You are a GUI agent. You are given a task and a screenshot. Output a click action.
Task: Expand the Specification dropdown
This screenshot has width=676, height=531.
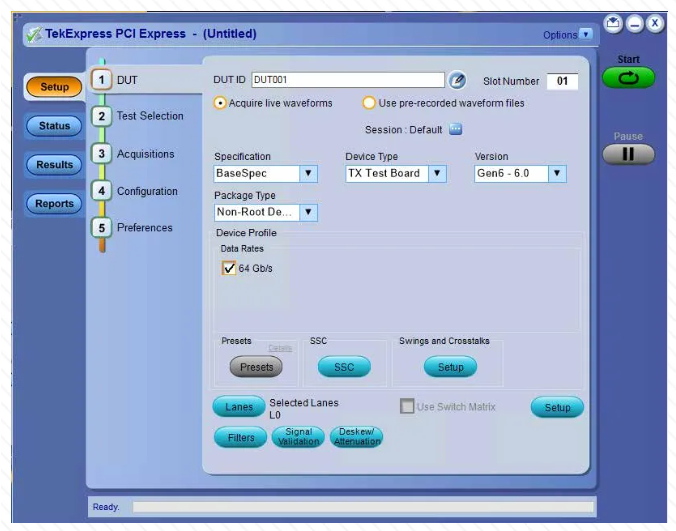tap(308, 173)
